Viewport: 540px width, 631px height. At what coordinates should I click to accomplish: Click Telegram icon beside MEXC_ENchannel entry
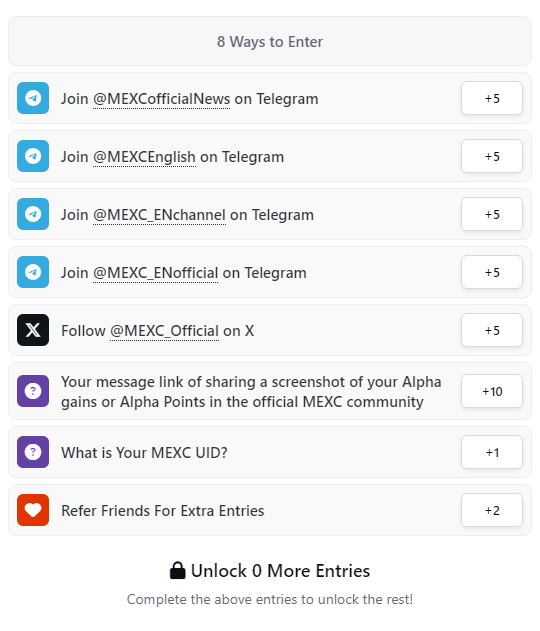(33, 214)
